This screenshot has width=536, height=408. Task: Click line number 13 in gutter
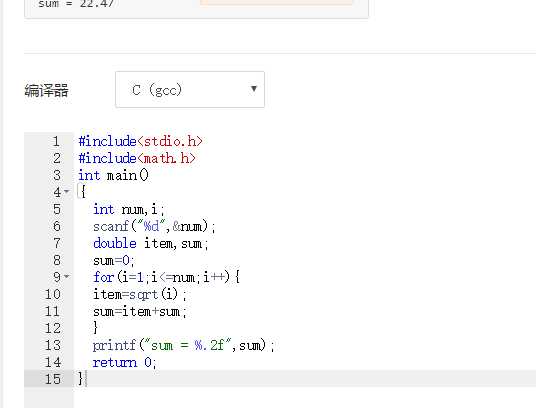tap(53, 345)
